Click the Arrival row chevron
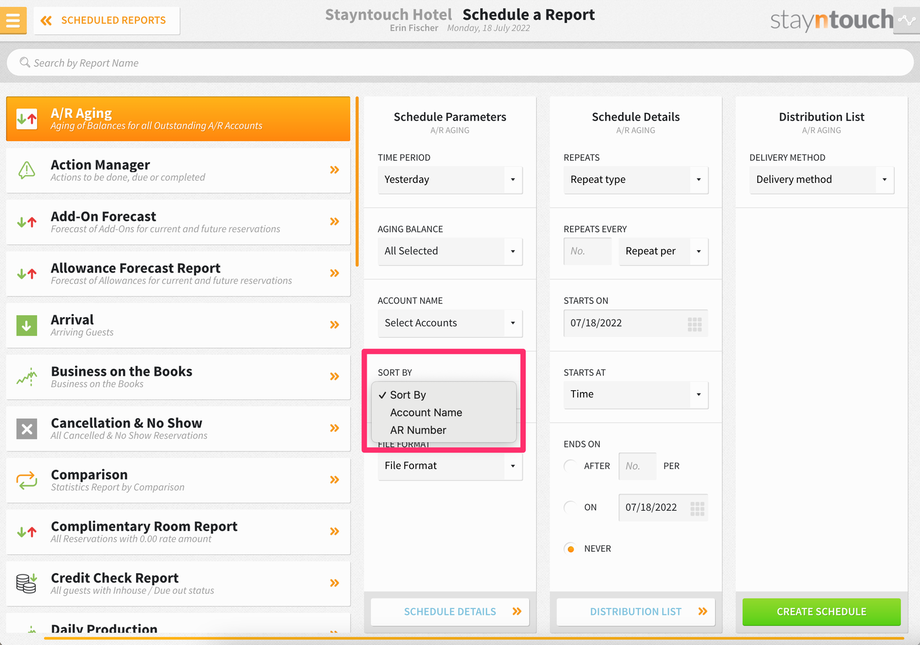The height and width of the screenshot is (645, 920). click(334, 325)
